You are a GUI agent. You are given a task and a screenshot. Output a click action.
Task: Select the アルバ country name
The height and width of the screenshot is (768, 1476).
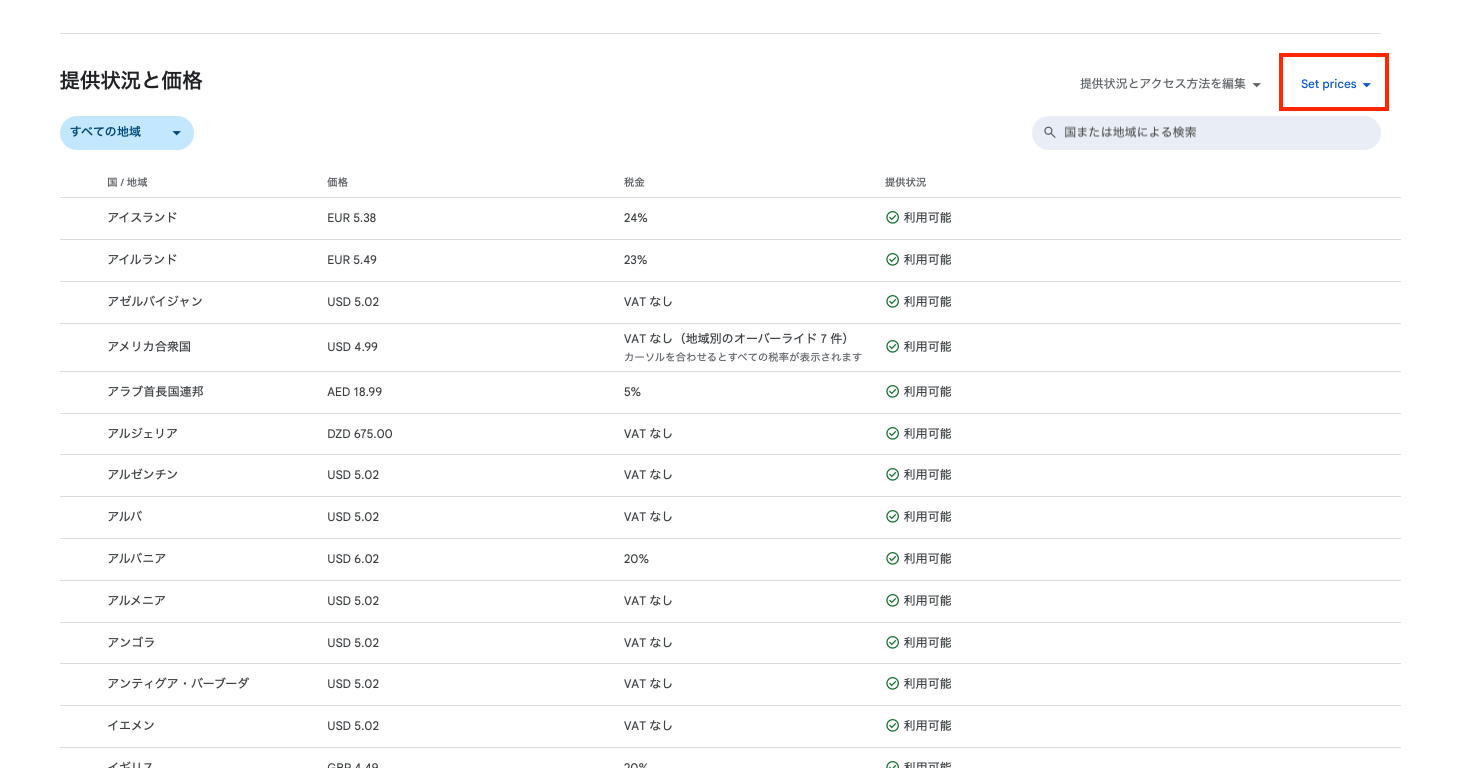[124, 517]
